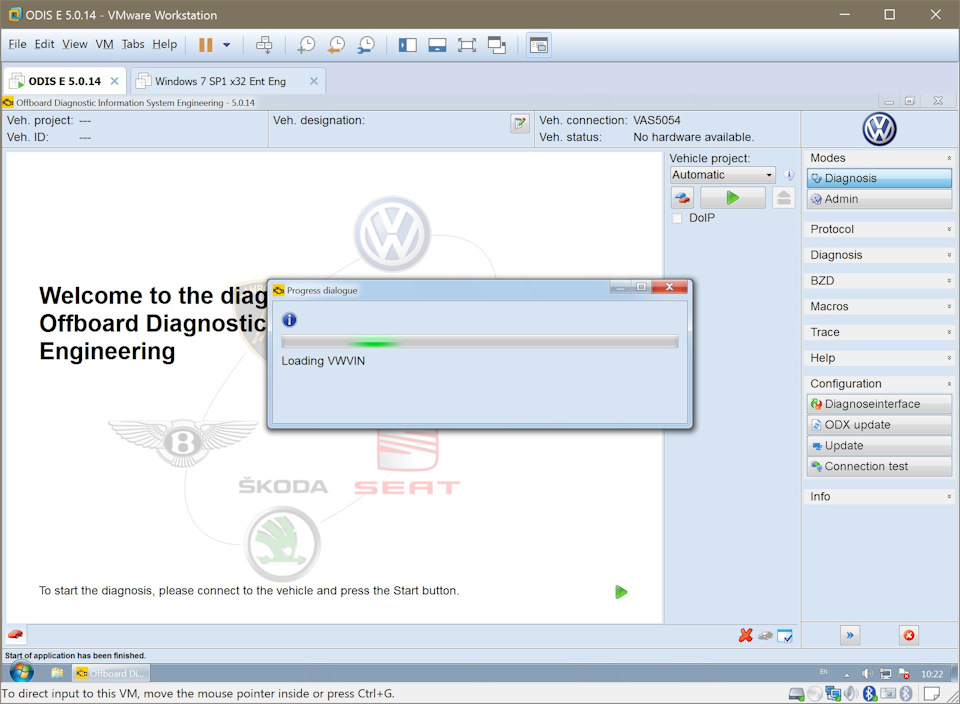Viewport: 960px width, 704px height.
Task: Collapse the Configuration section
Action: 879,383
